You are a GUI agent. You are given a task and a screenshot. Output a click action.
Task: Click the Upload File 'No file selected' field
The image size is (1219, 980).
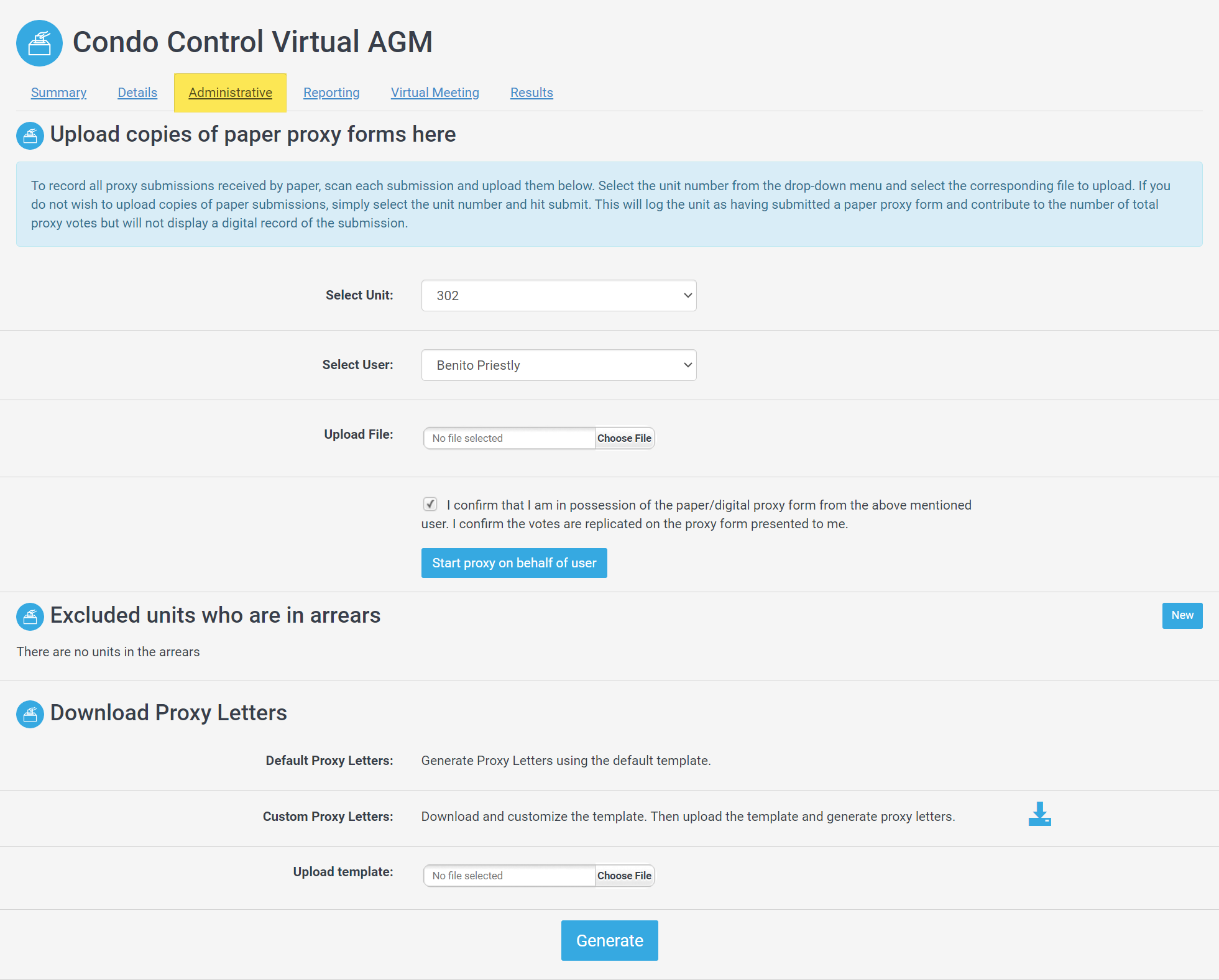pyautogui.click(x=509, y=438)
